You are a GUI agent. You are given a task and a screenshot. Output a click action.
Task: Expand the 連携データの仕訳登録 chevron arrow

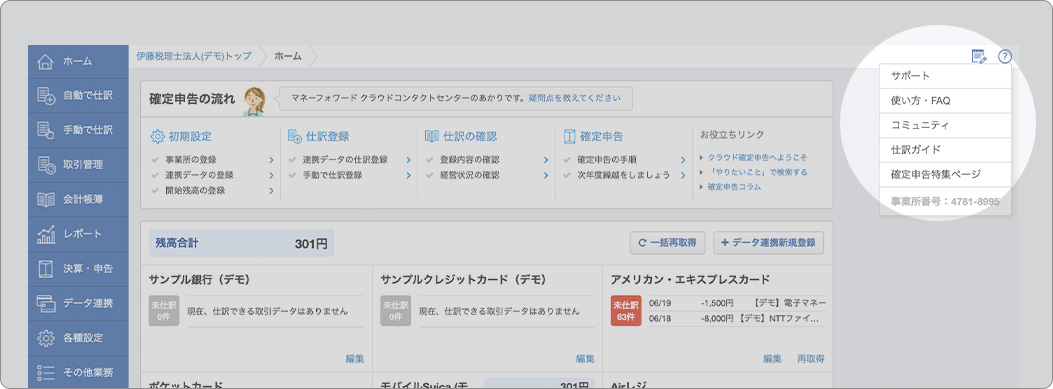pos(408,160)
